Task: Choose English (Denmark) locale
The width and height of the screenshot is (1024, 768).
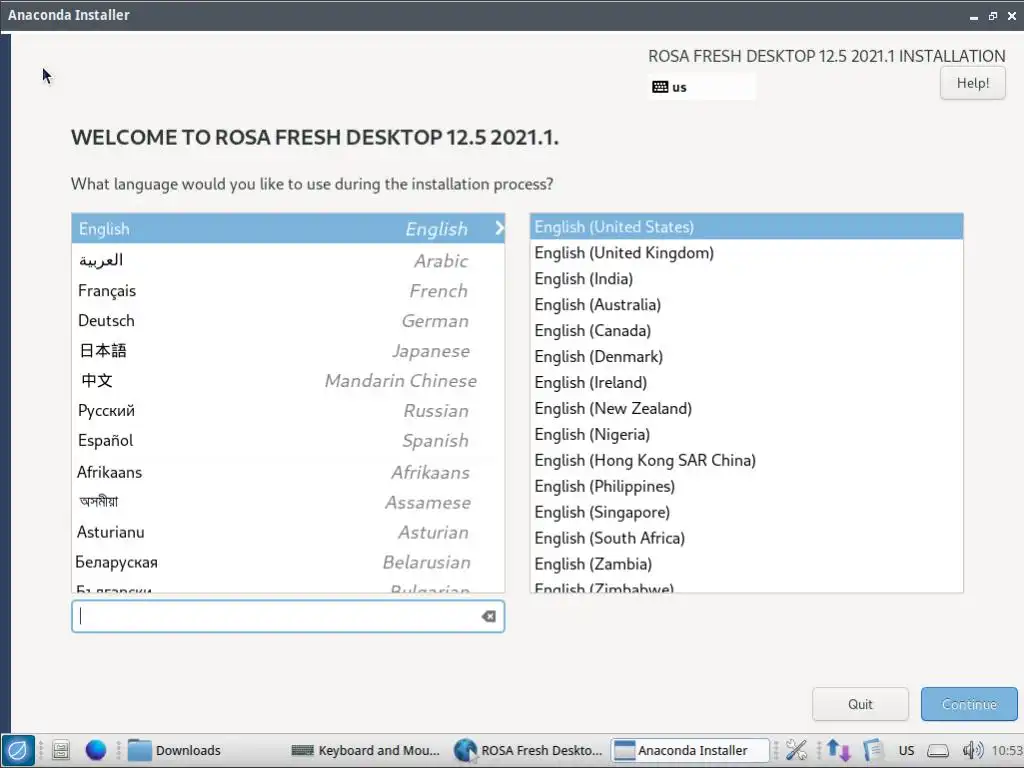Action: tap(746, 357)
